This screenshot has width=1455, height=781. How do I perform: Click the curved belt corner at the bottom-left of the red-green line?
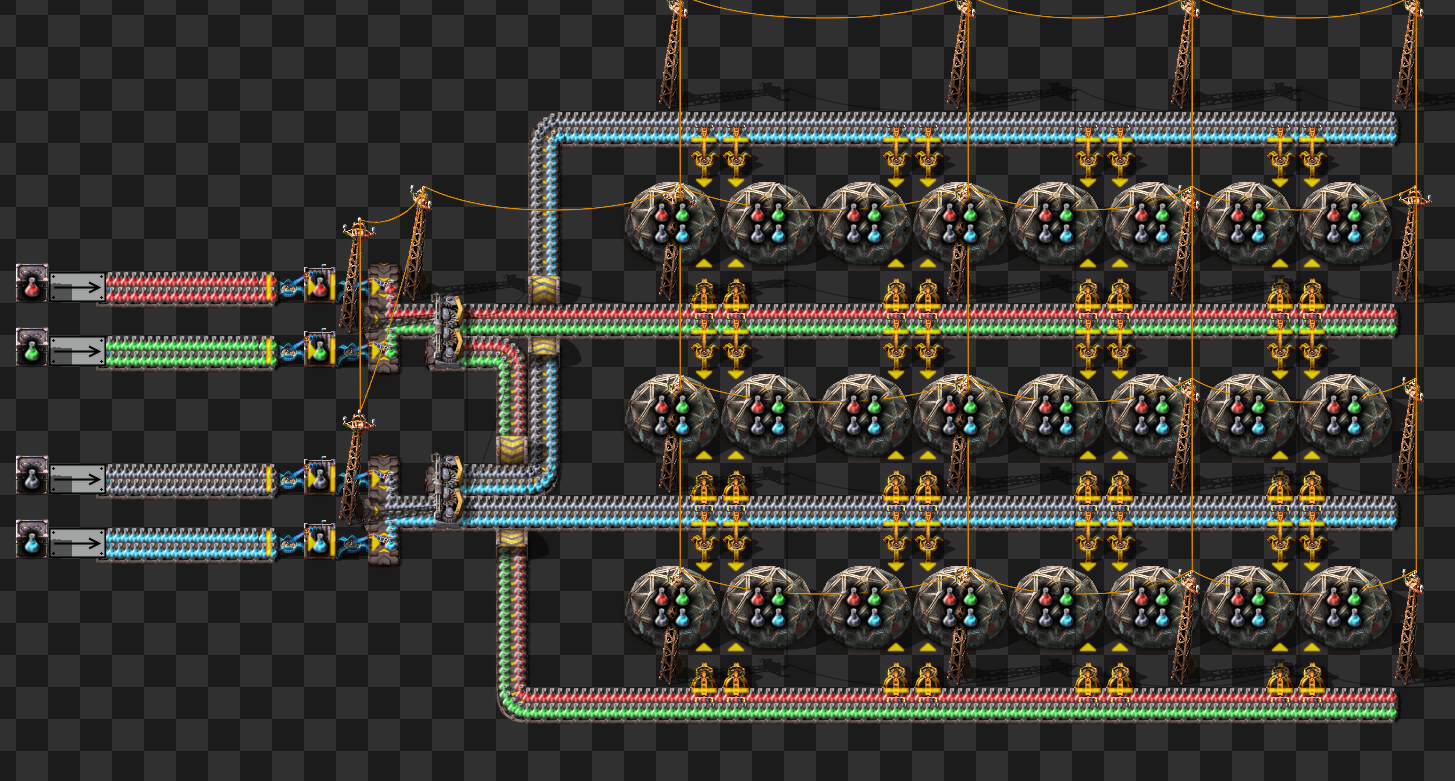(512, 702)
